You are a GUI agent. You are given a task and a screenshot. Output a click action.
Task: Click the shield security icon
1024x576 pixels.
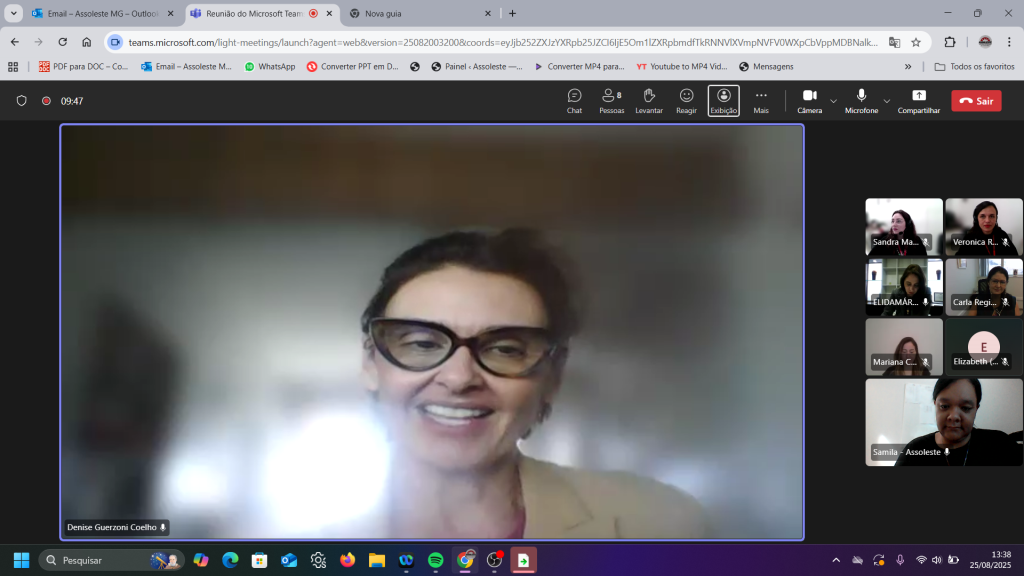(22, 101)
